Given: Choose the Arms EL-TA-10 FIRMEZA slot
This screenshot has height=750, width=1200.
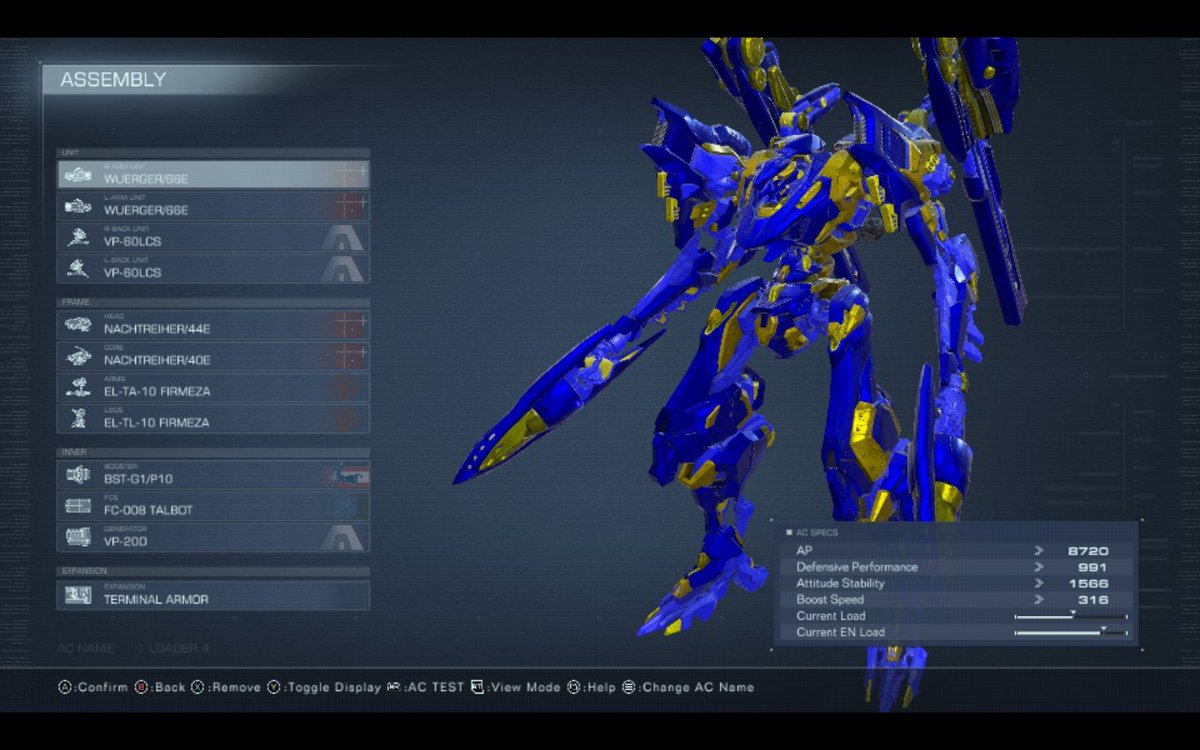Looking at the screenshot, I should (213, 387).
